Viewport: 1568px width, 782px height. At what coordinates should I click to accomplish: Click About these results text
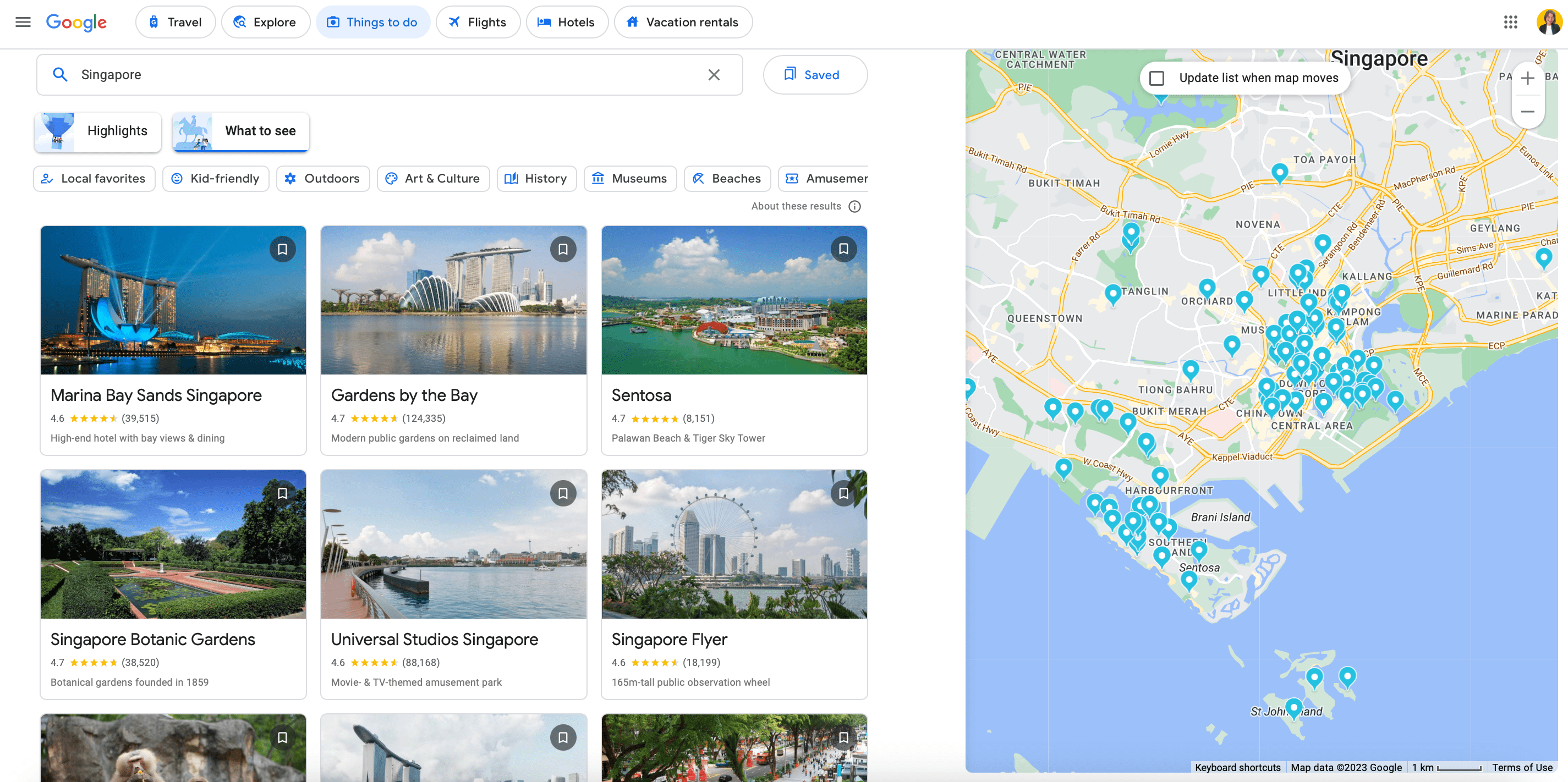(796, 206)
